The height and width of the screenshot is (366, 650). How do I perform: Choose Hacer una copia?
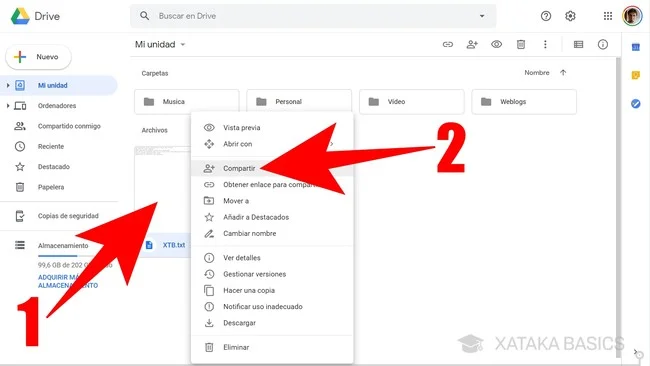(x=272, y=290)
